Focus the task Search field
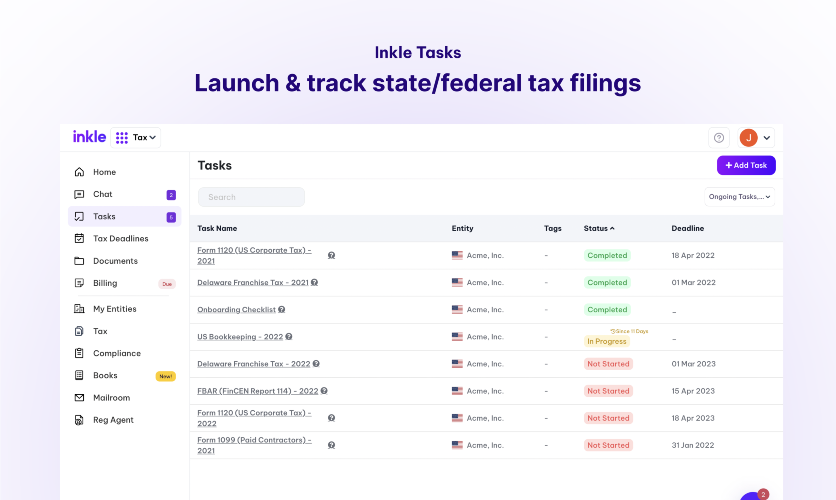 tap(251, 197)
